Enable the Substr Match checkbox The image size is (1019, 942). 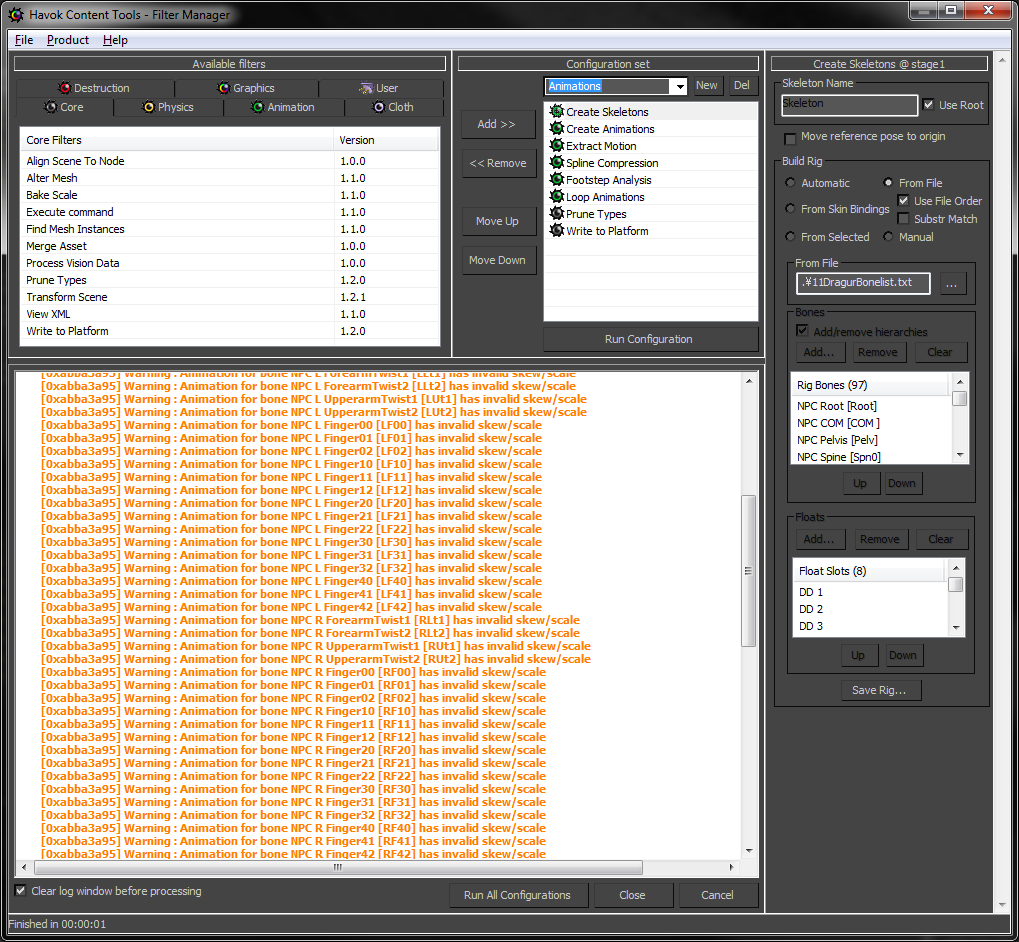coord(903,218)
